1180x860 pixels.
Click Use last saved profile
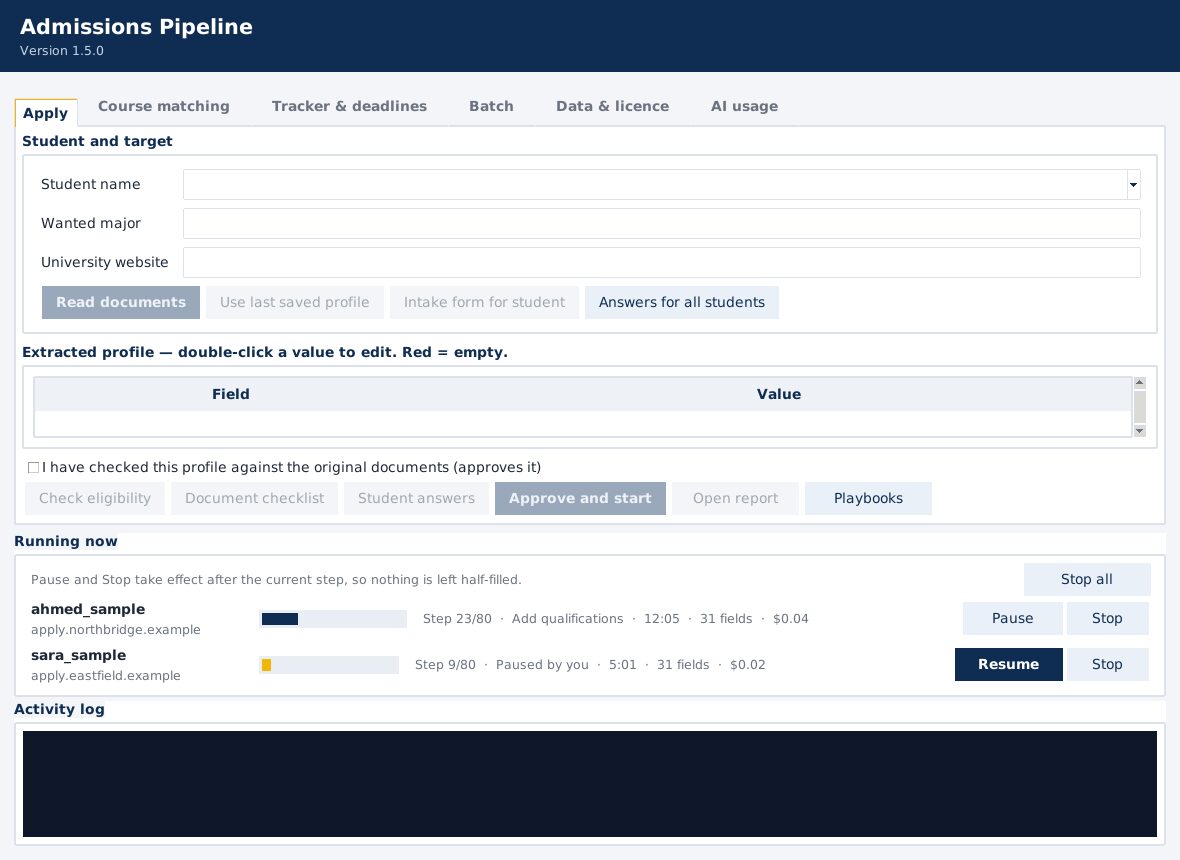click(294, 302)
